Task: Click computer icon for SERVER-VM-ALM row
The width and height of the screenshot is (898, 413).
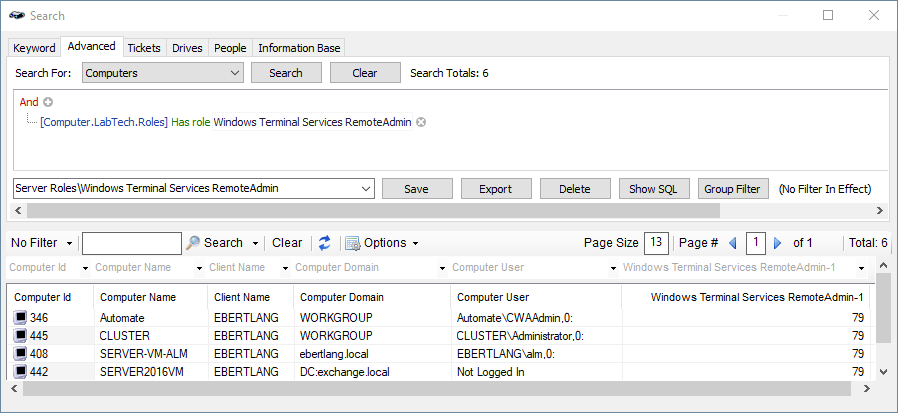Action: pos(21,353)
